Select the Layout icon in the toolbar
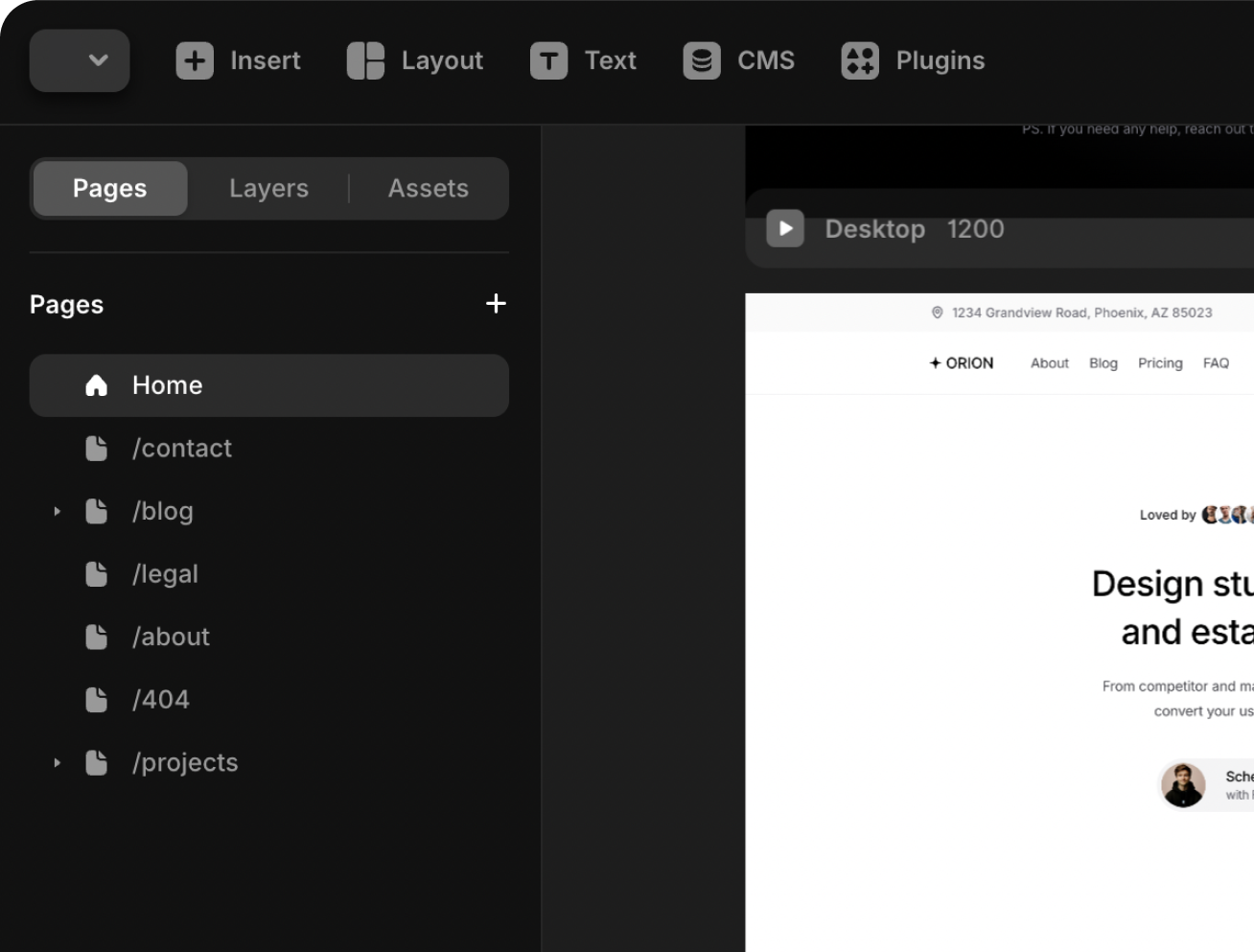The width and height of the screenshot is (1254, 952). point(365,60)
